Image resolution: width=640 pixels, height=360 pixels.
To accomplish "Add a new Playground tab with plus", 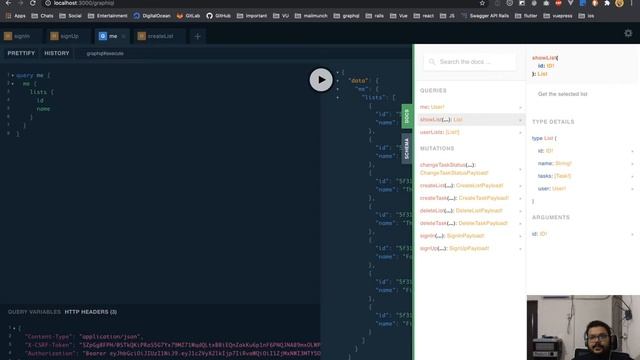I will [198, 36].
